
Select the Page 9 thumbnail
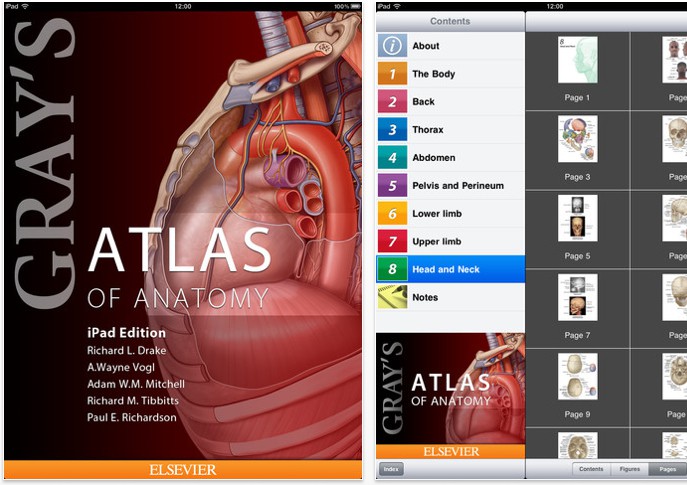[577, 377]
